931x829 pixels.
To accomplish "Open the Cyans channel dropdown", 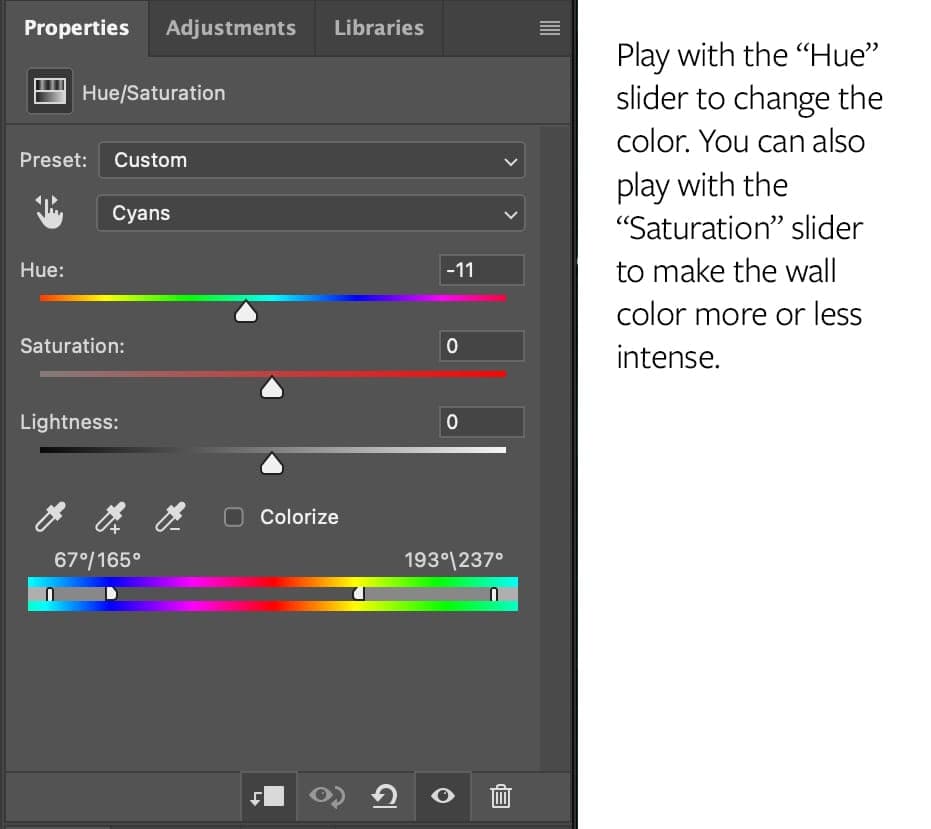I will 310,213.
